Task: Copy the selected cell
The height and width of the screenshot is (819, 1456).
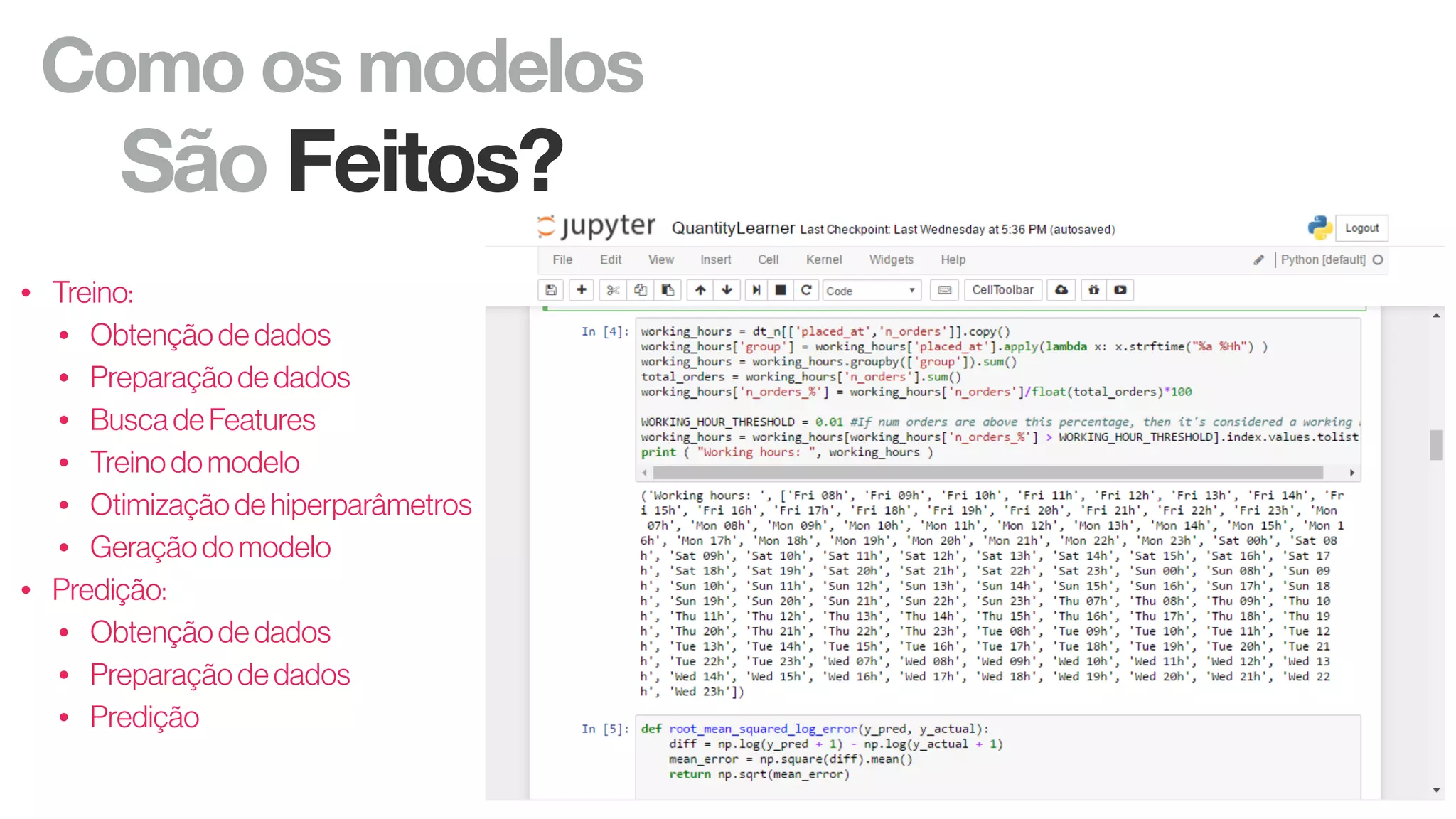Action: coord(641,290)
